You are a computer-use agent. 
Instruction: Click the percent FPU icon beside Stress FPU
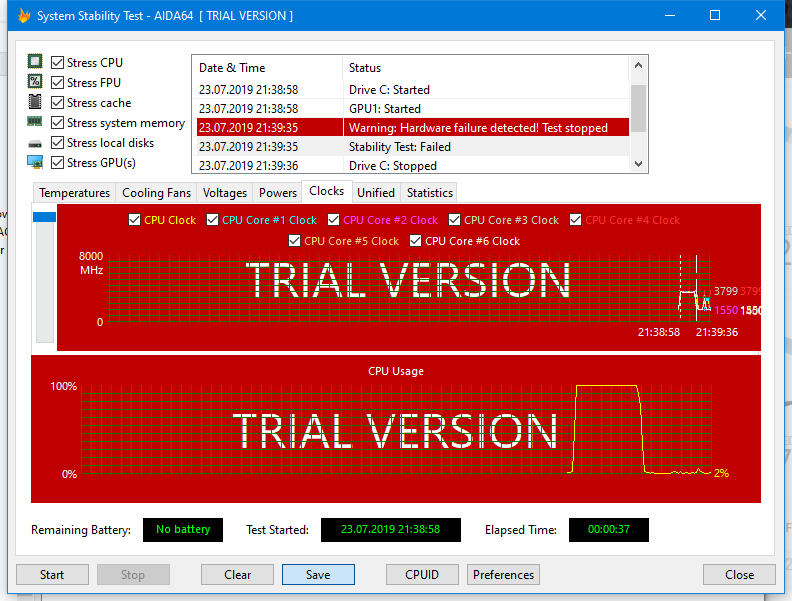35,81
